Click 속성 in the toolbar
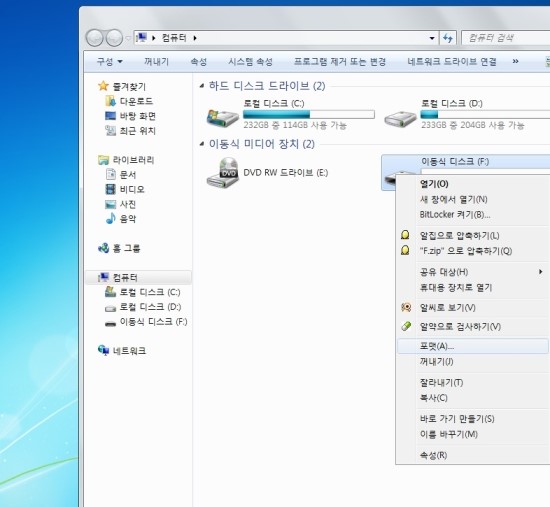Screen dimensions: 550x507 [x=199, y=62]
